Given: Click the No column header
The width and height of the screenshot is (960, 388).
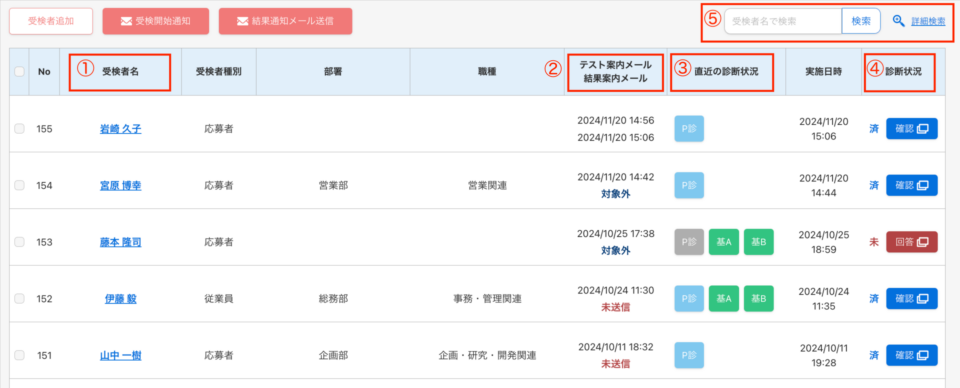Looking at the screenshot, I should 44,72.
